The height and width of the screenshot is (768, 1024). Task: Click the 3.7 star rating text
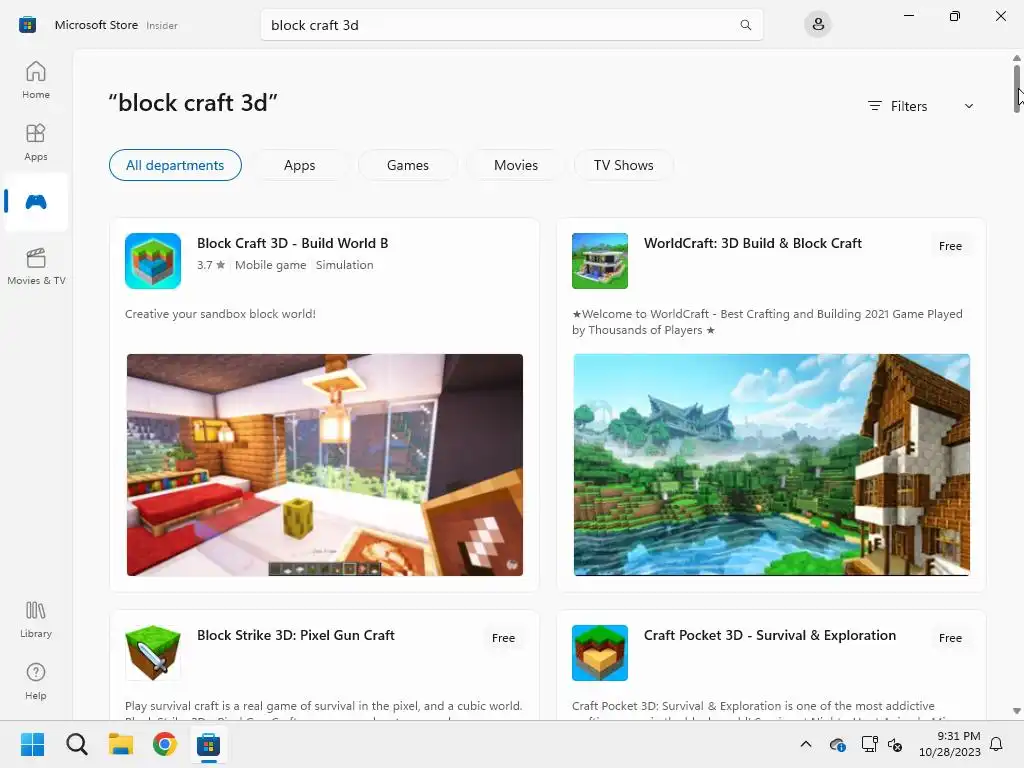(x=211, y=265)
